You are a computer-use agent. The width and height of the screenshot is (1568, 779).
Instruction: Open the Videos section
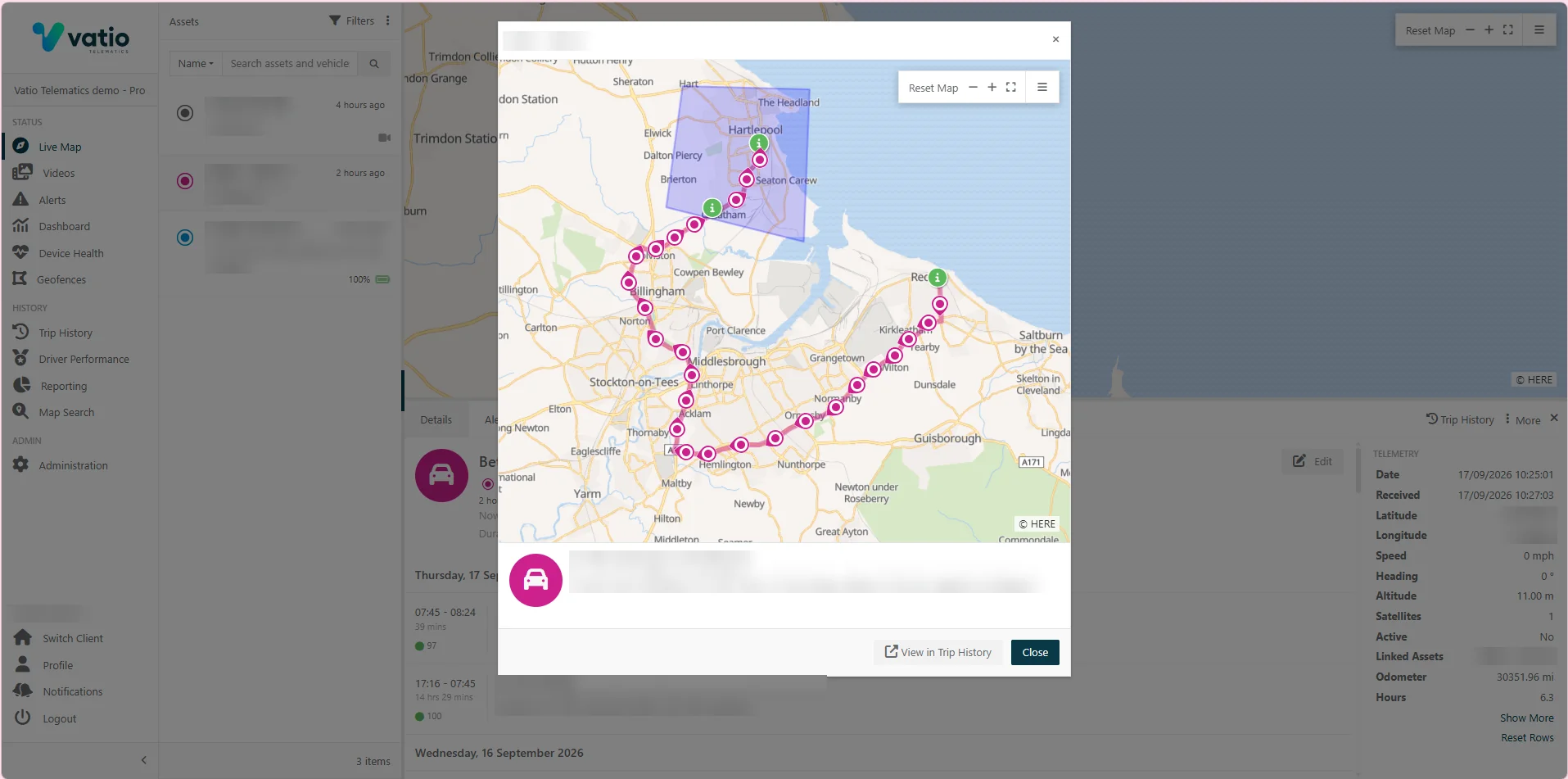[58, 173]
